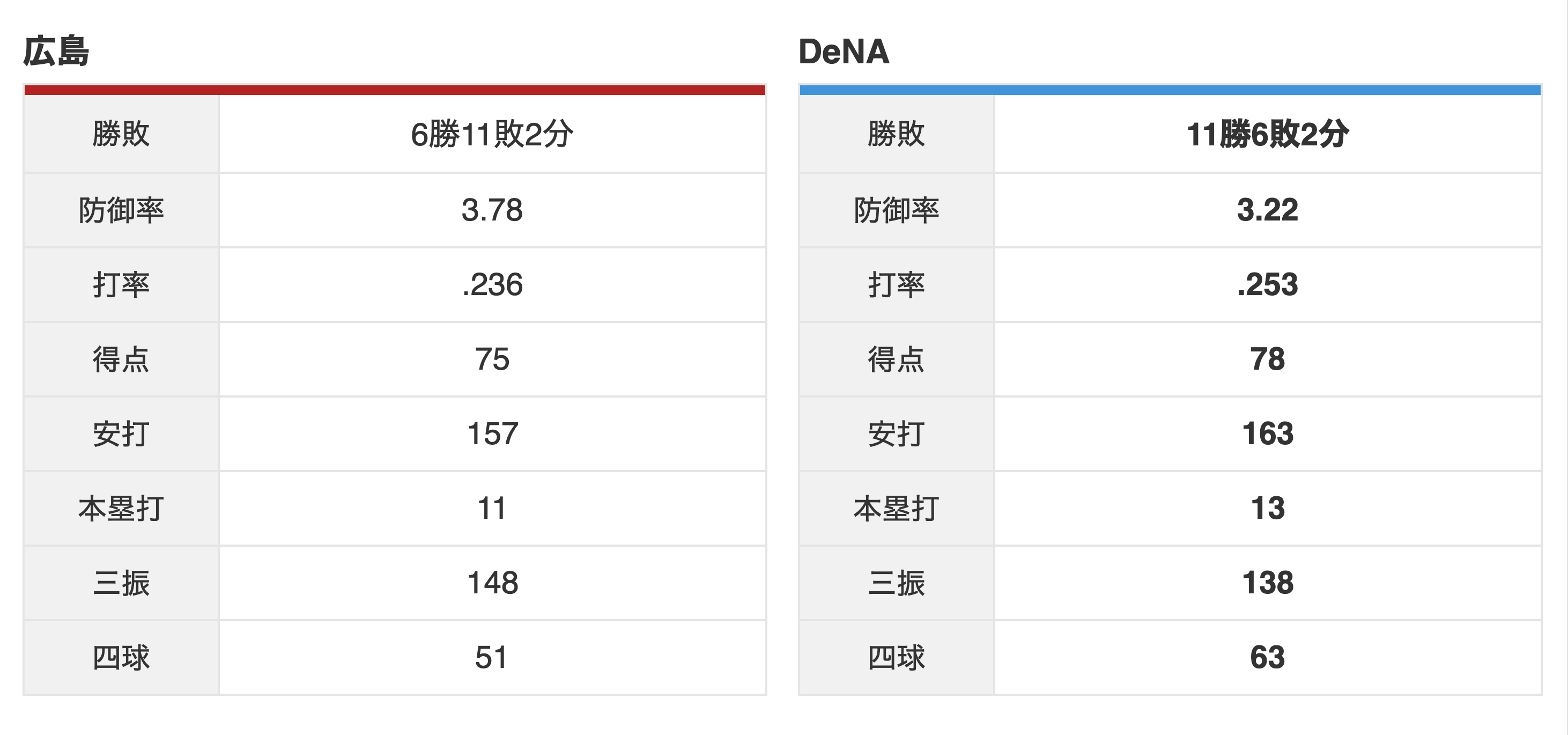Click Hiroshima's record 6勝11敗2分
Viewport: 1568px width, 735px height.
click(x=492, y=134)
